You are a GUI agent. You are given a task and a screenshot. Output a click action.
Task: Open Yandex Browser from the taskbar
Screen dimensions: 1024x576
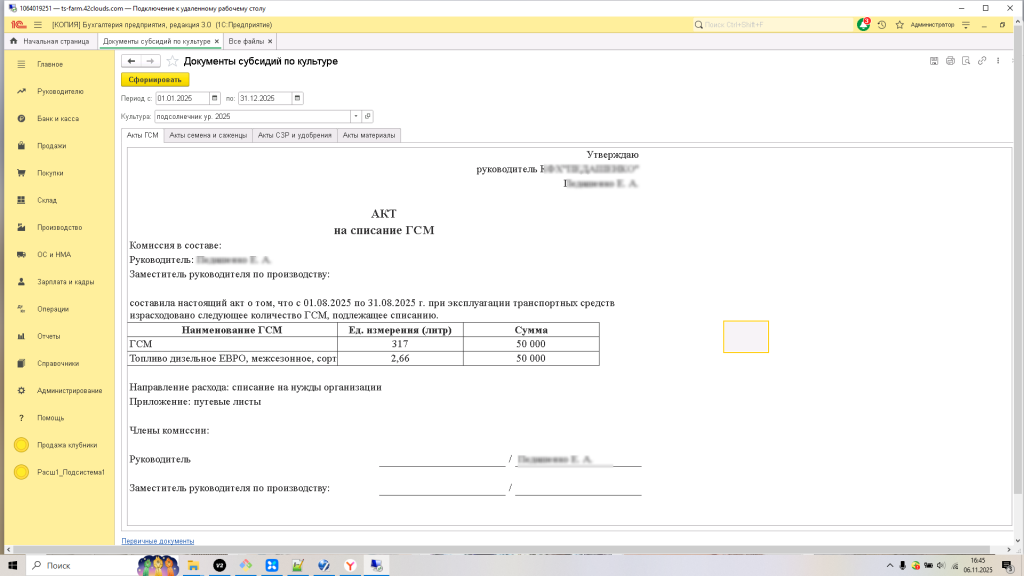pos(350,566)
